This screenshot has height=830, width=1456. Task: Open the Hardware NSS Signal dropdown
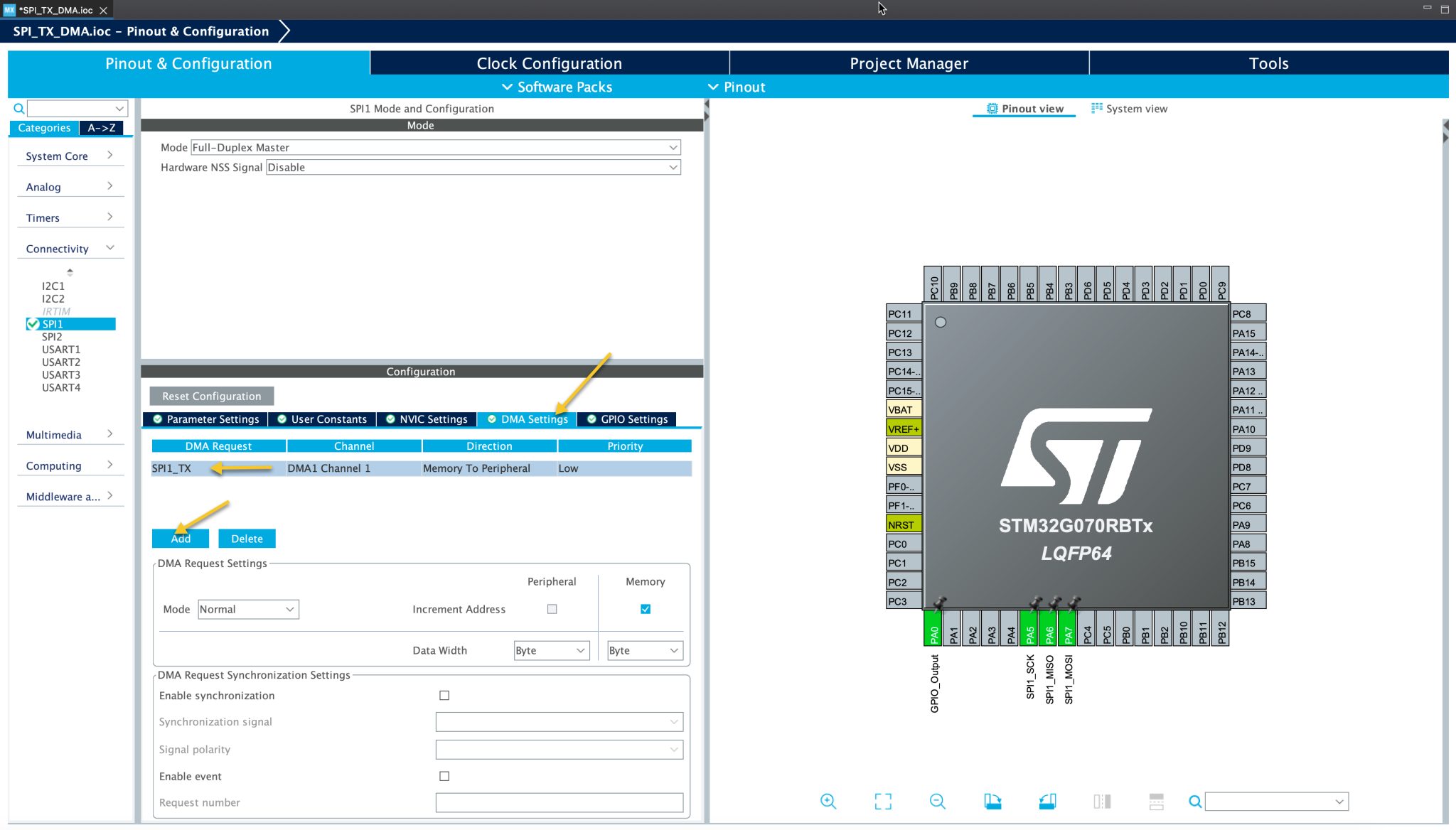coord(473,168)
